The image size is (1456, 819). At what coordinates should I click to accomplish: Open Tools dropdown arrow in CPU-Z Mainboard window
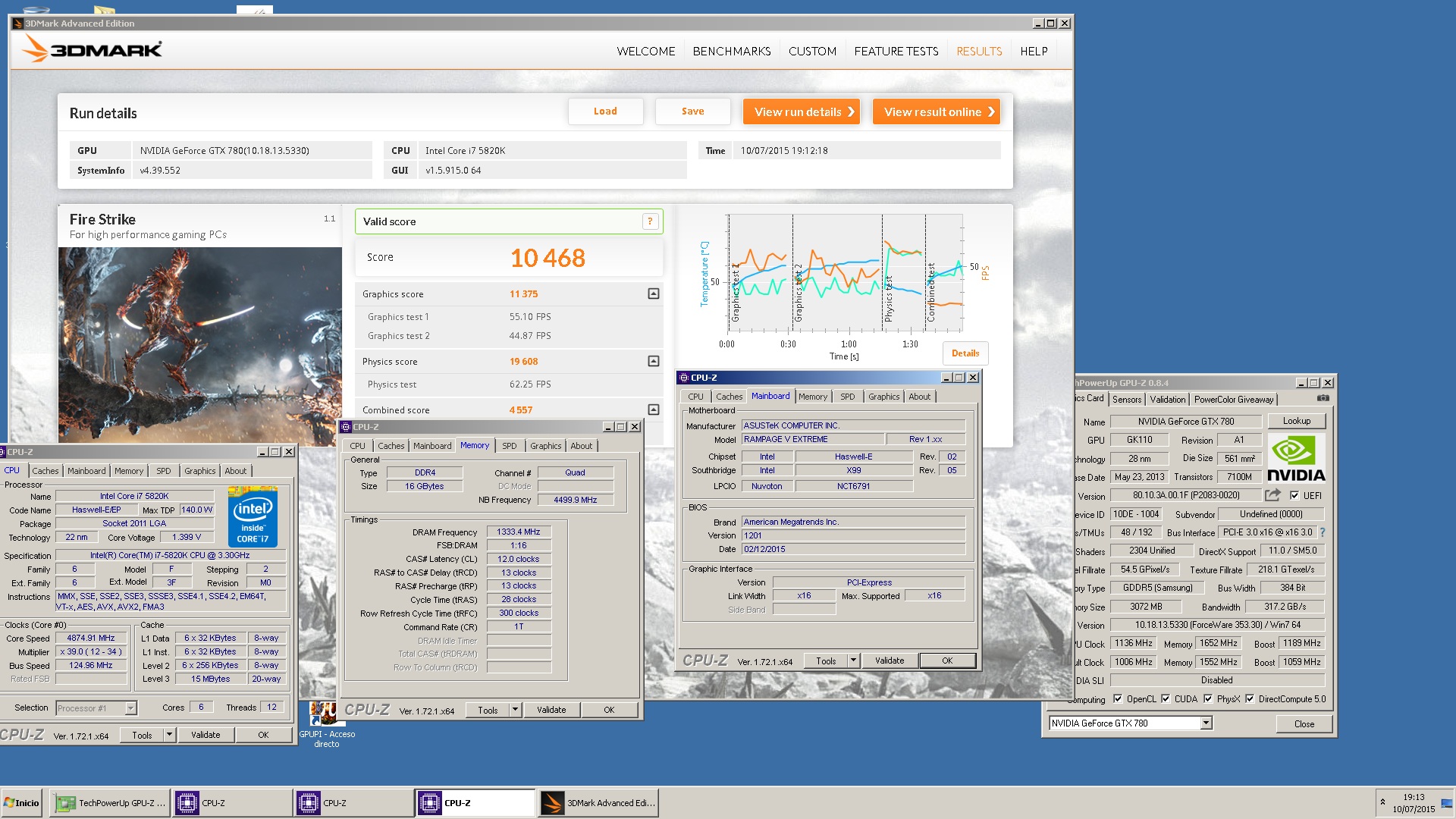[854, 661]
